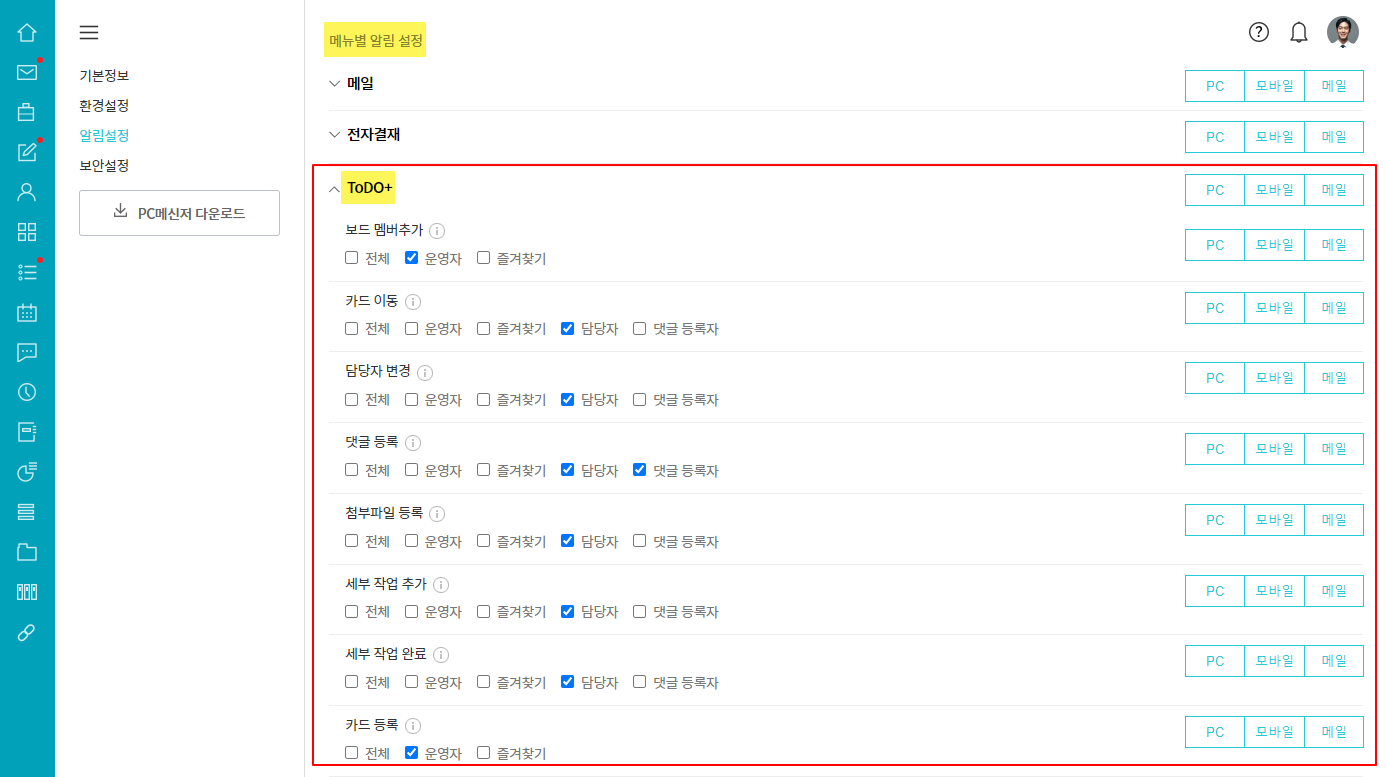The height and width of the screenshot is (777, 1387).
Task: Uncheck 운영자 under 보드 멤버추가
Action: (411, 258)
